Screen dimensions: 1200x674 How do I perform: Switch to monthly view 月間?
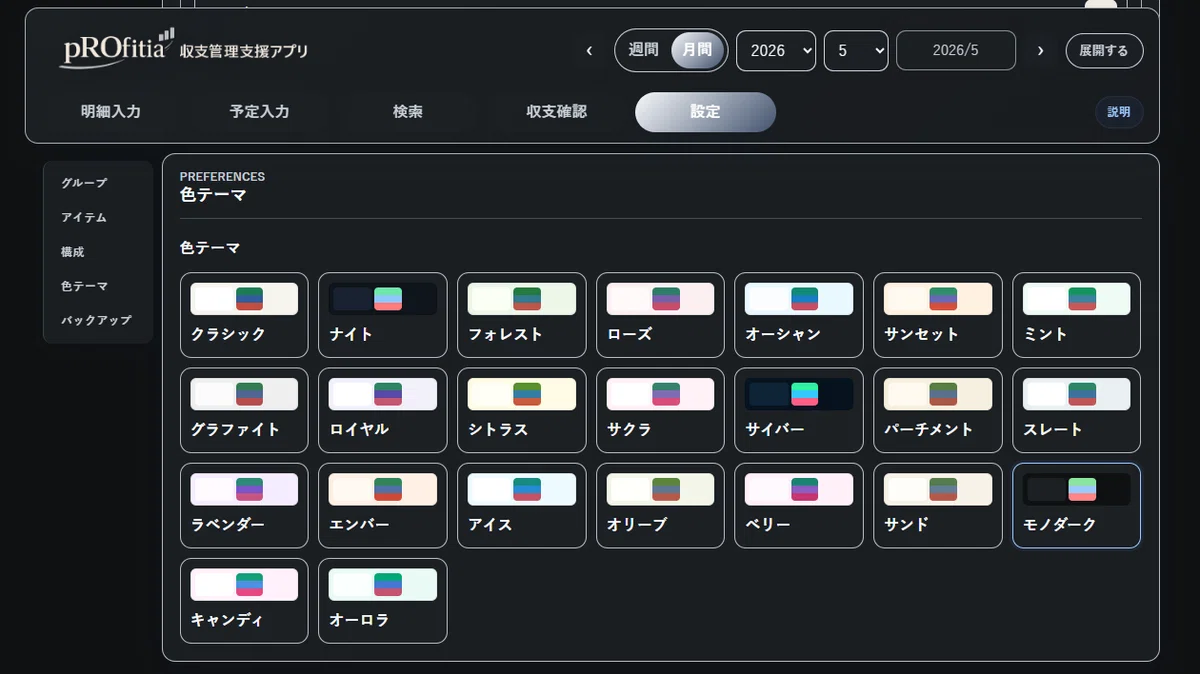click(x=697, y=50)
